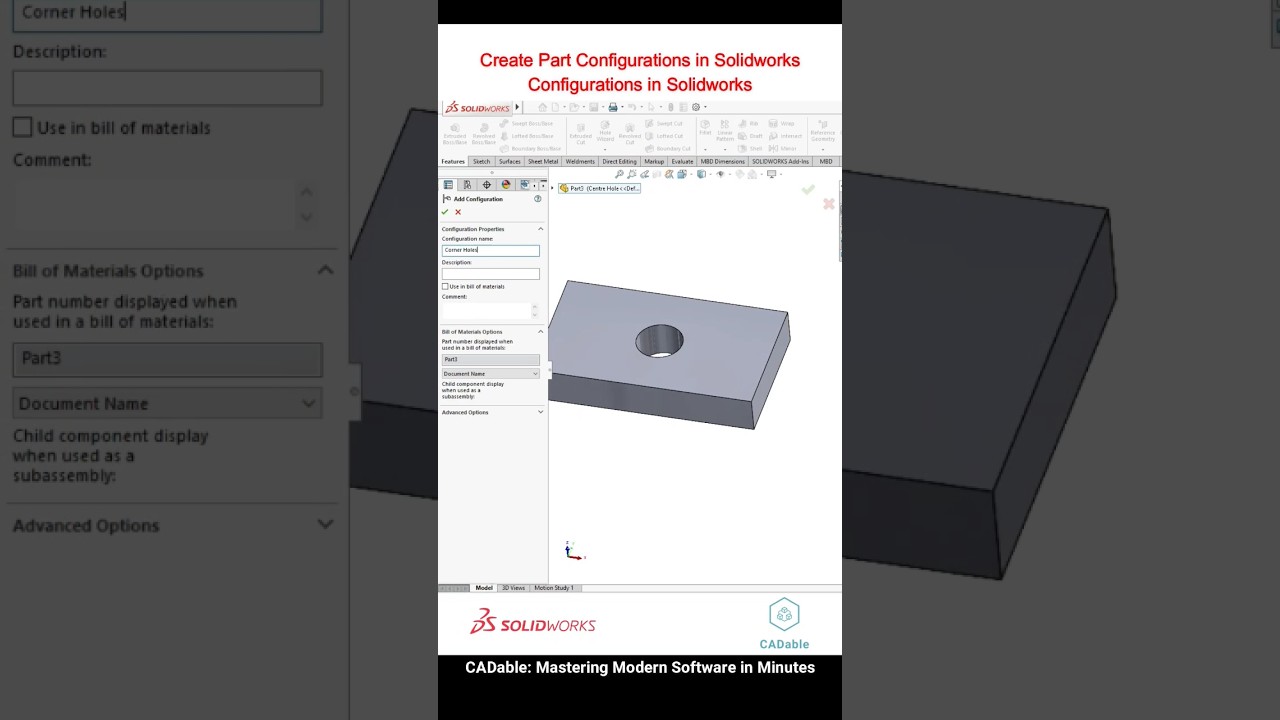Select the Mirror tool
The image size is (1280, 720).
781,148
